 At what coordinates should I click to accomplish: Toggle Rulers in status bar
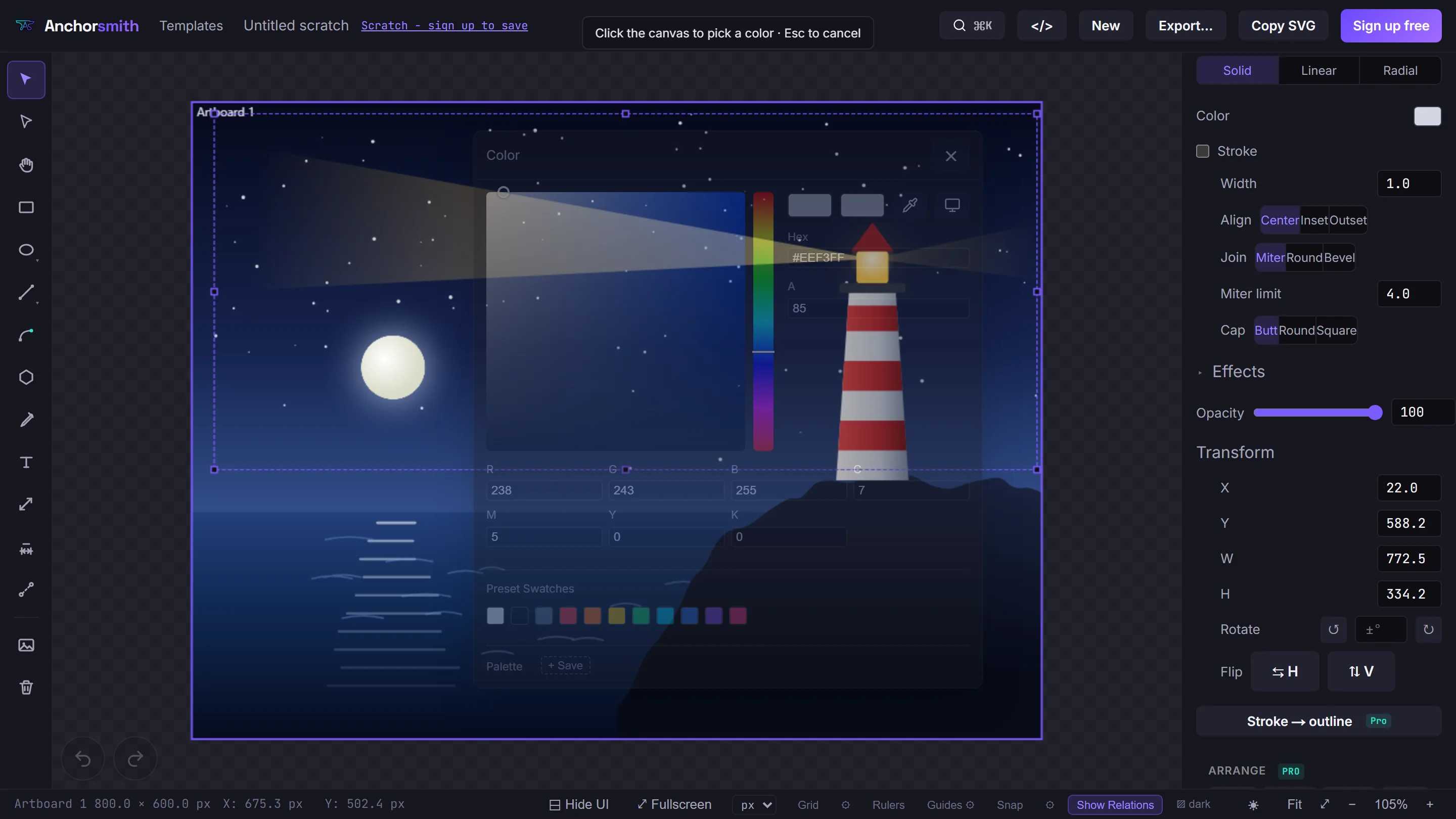[x=889, y=805]
